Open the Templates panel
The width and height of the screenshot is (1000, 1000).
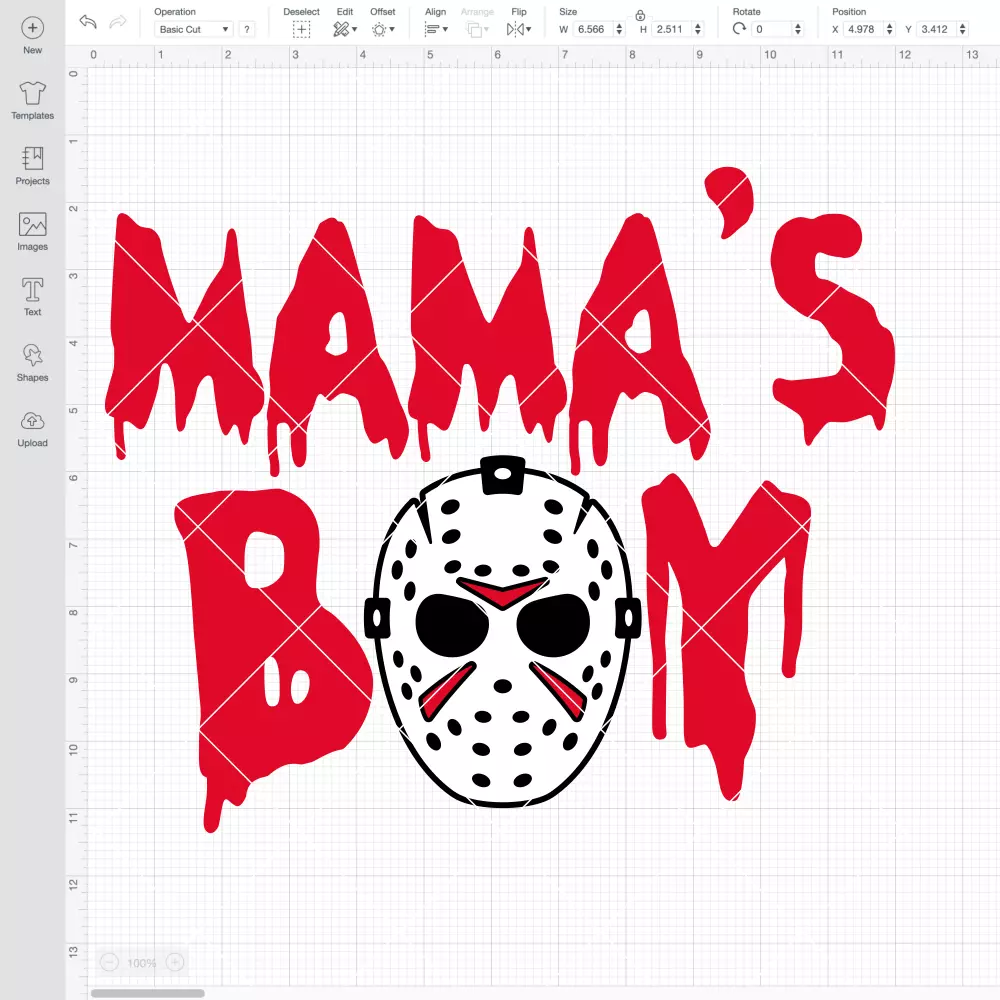(x=33, y=101)
